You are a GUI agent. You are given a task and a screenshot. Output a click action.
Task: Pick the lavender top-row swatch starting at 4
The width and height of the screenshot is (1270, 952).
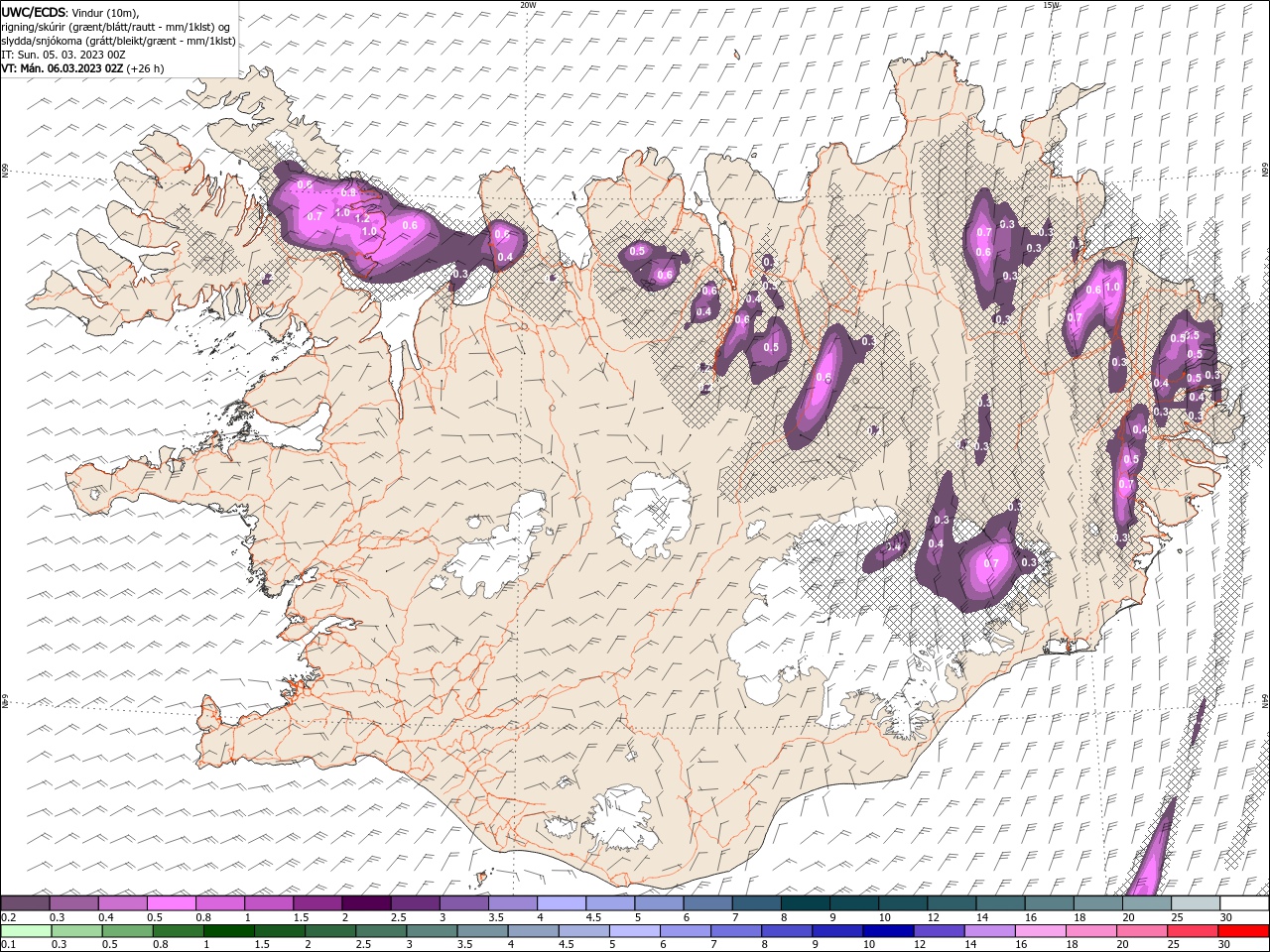point(561,902)
